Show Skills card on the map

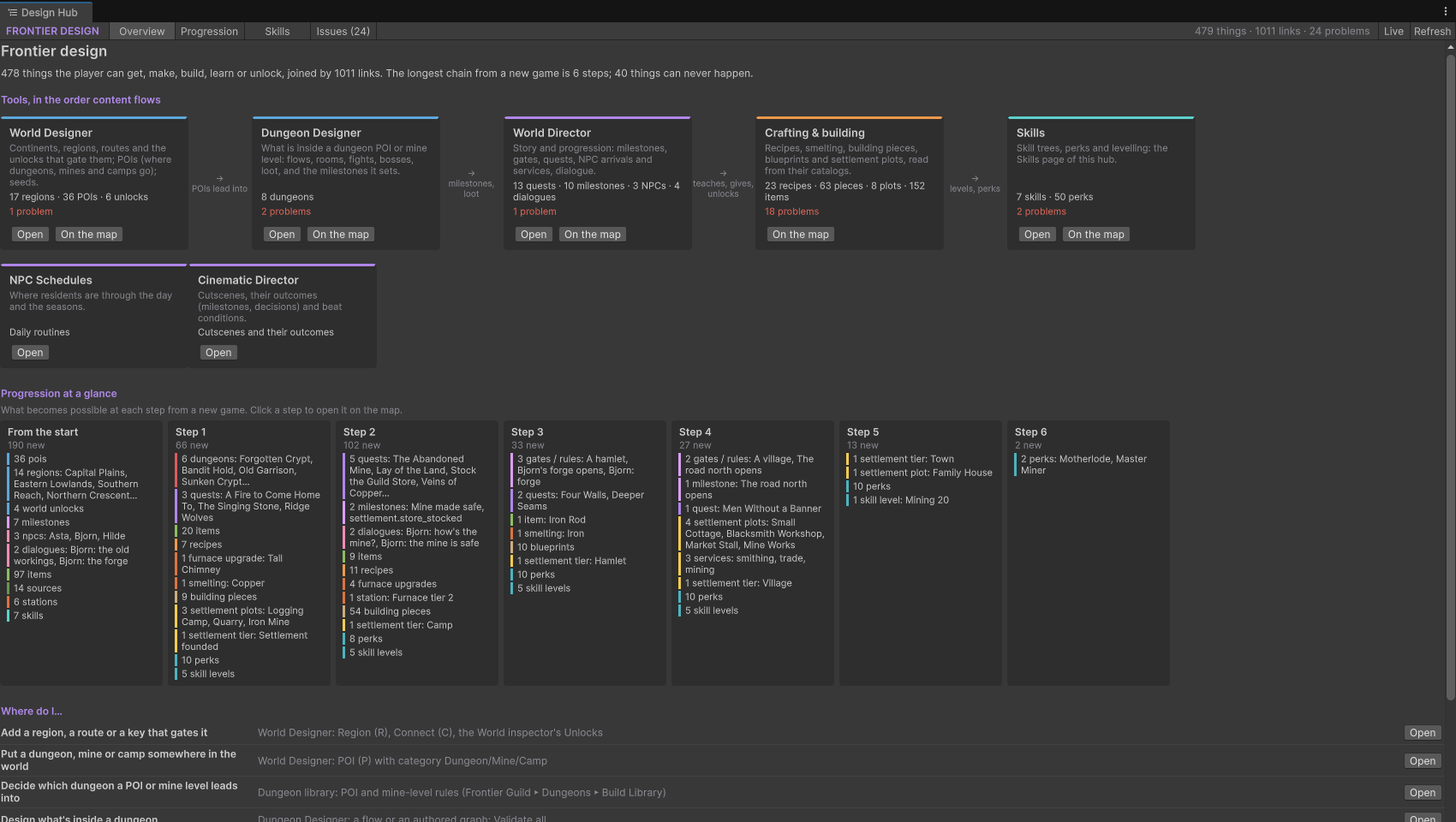(1095, 235)
